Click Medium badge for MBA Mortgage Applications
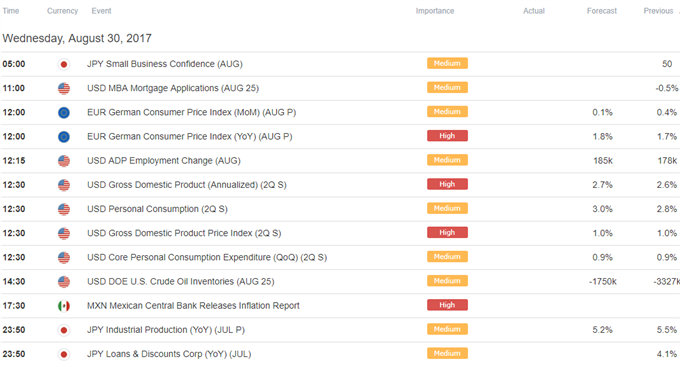 447,88
